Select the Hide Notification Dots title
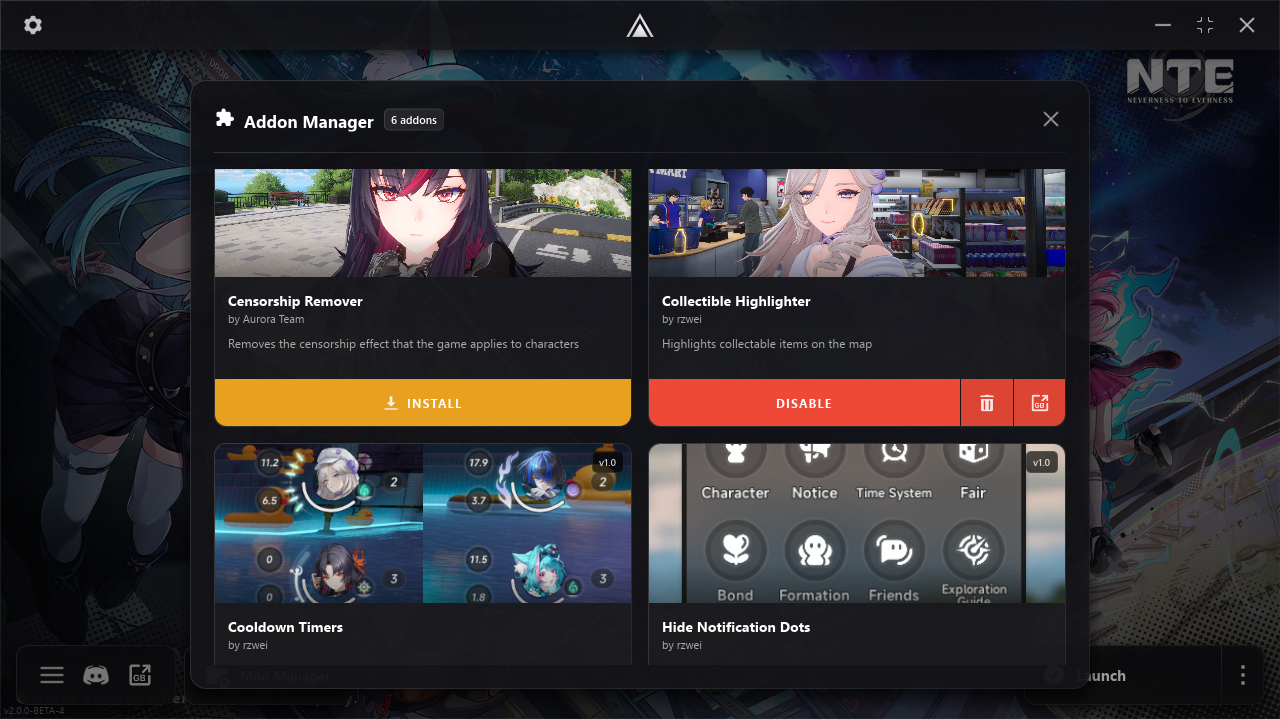1280x719 pixels. [x=736, y=627]
